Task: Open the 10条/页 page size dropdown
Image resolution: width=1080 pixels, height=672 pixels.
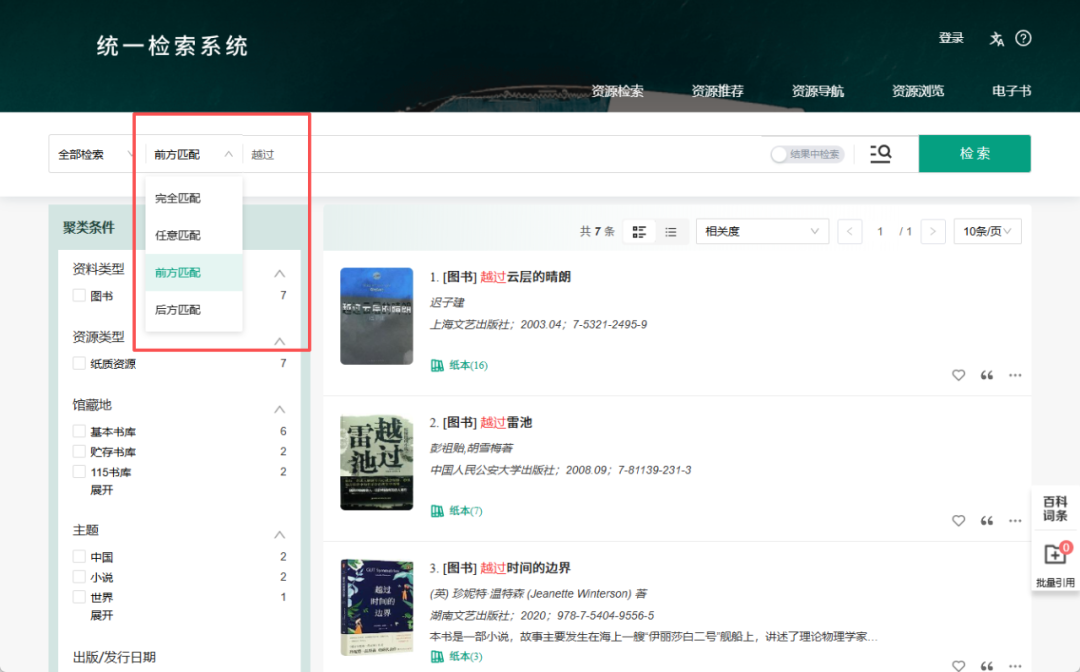Action: [987, 231]
